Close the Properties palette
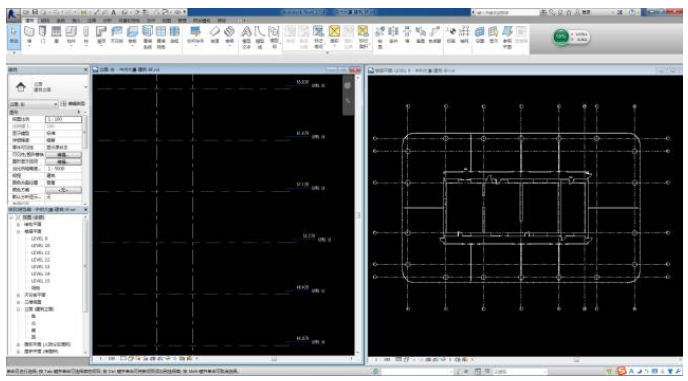This screenshot has height=381, width=688. (x=86, y=69)
